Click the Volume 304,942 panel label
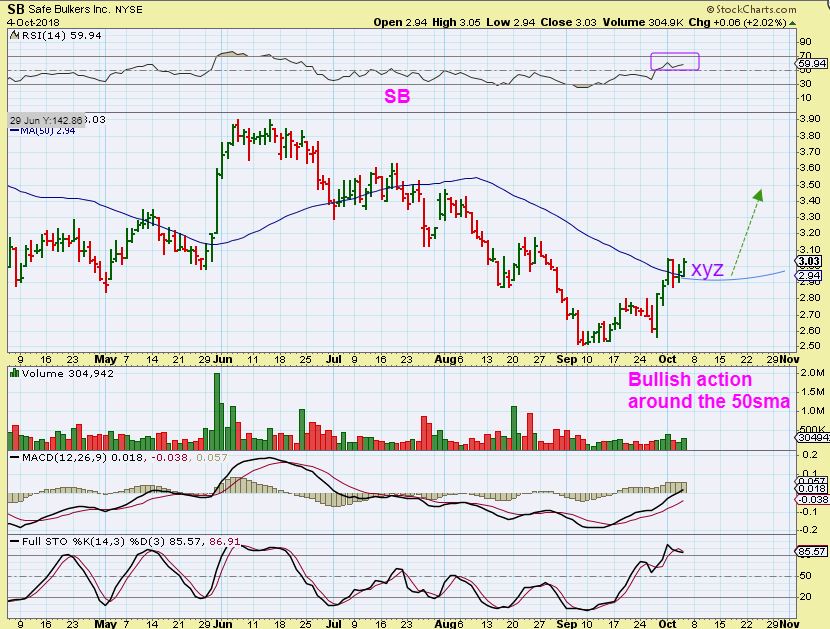The width and height of the screenshot is (830, 629). 67,373
